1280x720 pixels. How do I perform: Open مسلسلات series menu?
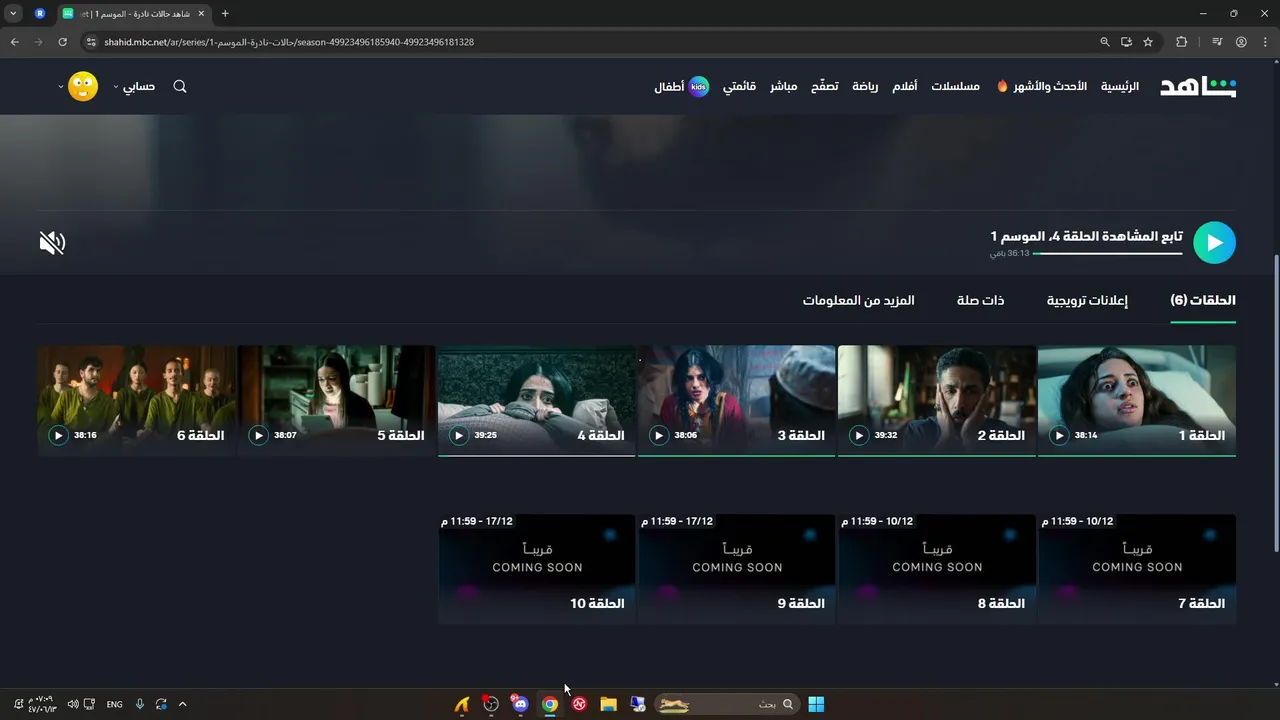[955, 86]
